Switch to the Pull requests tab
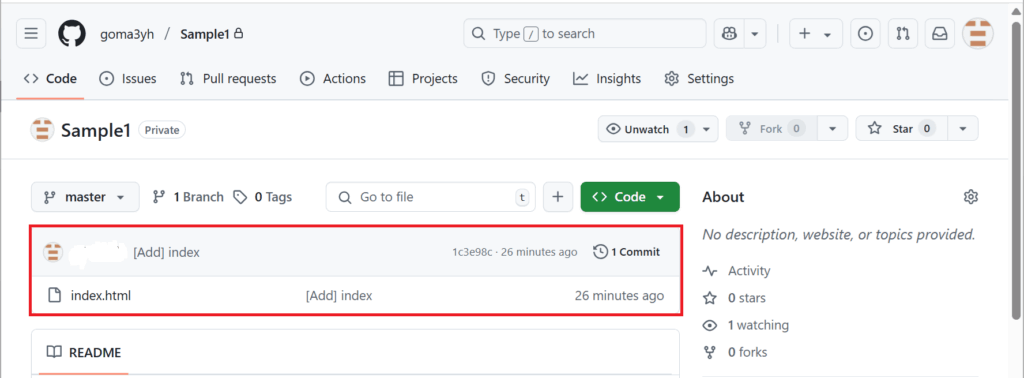The height and width of the screenshot is (378, 1024). click(x=228, y=79)
